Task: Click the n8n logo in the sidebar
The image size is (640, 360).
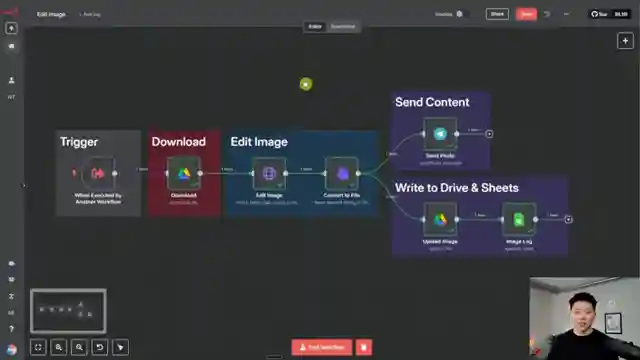Action: pyautogui.click(x=10, y=12)
